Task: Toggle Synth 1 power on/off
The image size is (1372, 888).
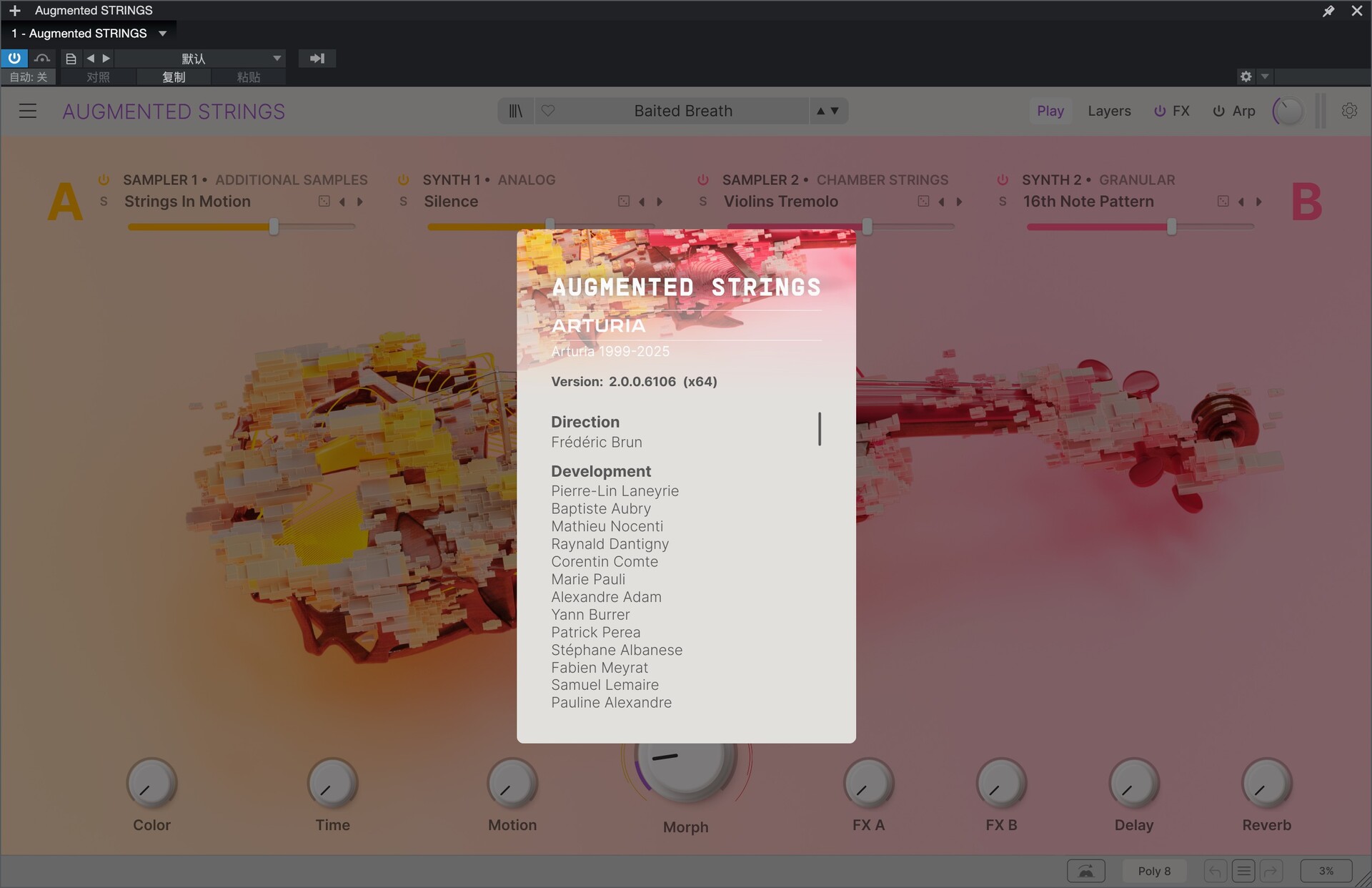Action: point(403,180)
